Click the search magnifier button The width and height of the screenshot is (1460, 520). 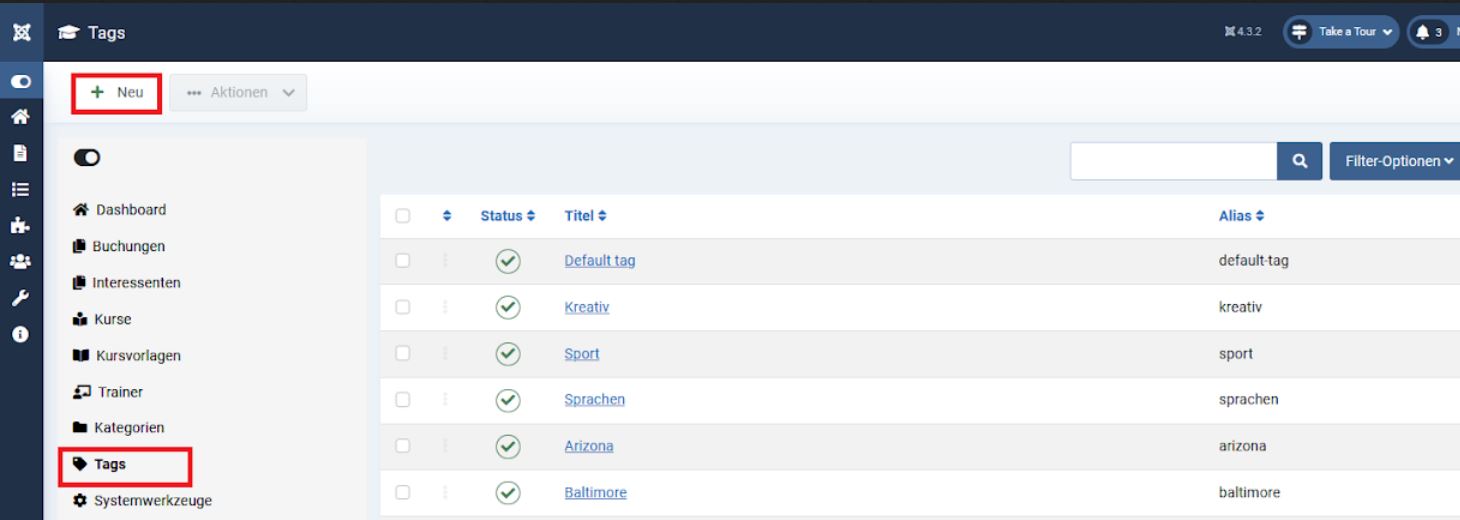(1300, 161)
